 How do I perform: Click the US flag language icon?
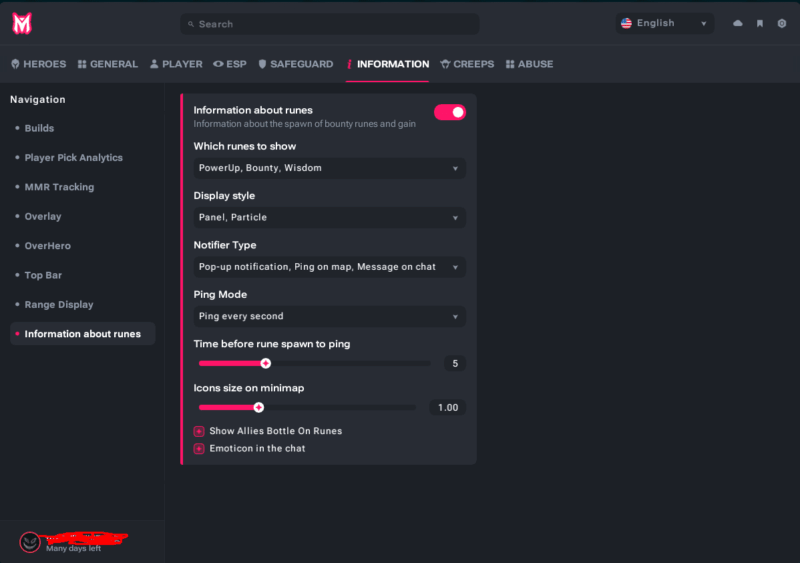(627, 23)
